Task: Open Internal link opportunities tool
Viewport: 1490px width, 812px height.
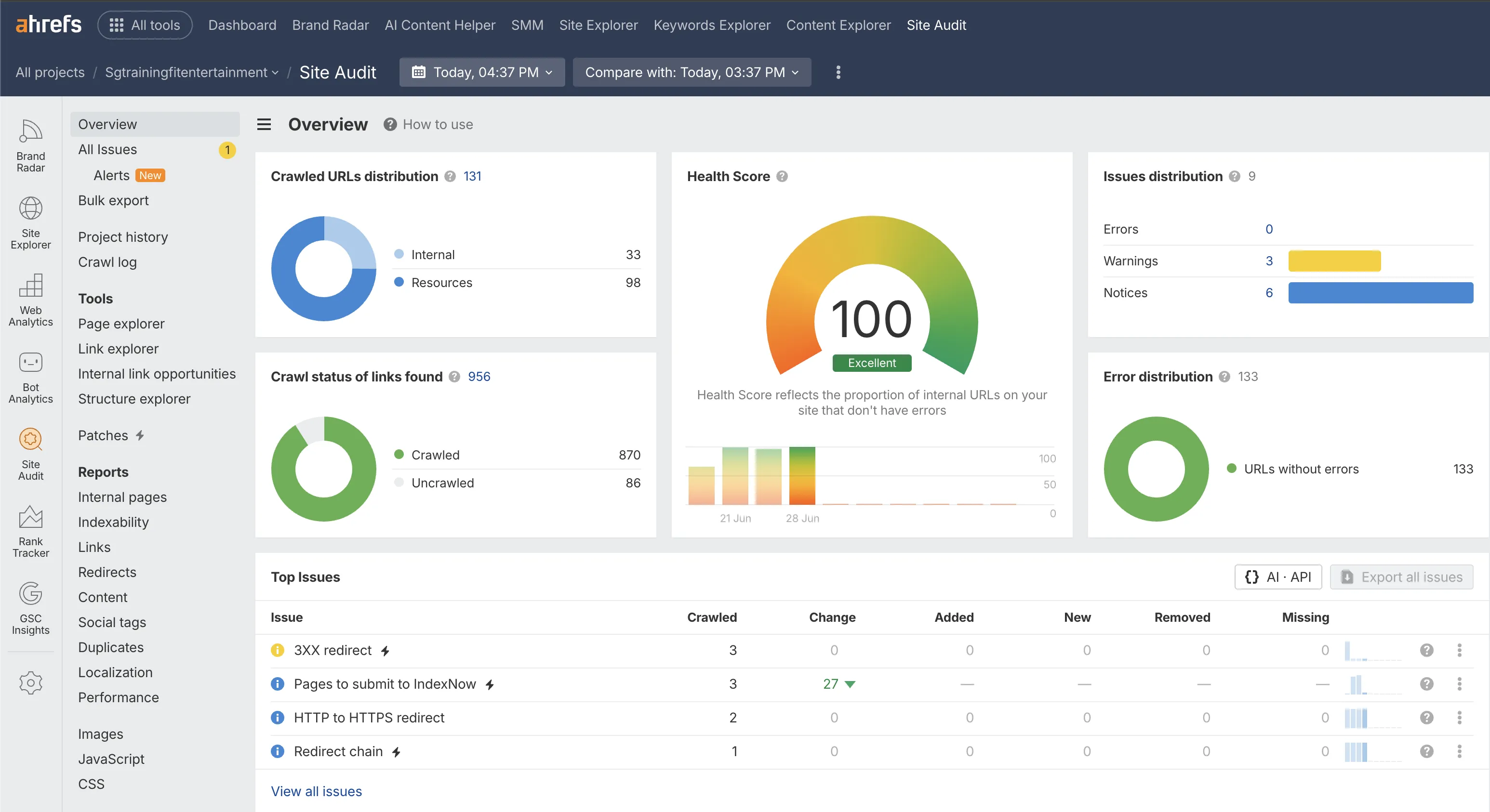Action: click(x=157, y=374)
